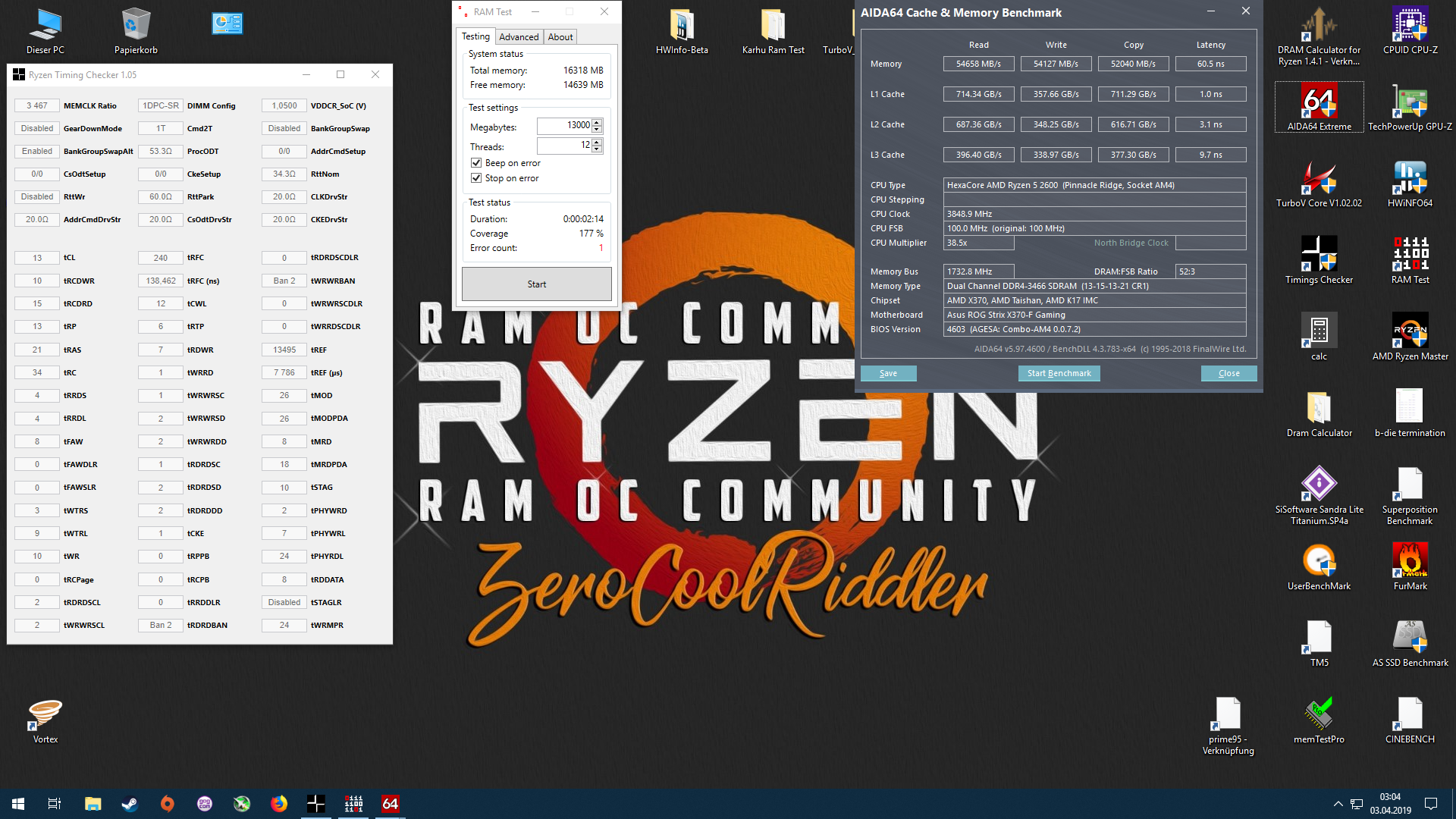
Task: Increase Megabytes value with the up arrow
Action: pos(597,122)
